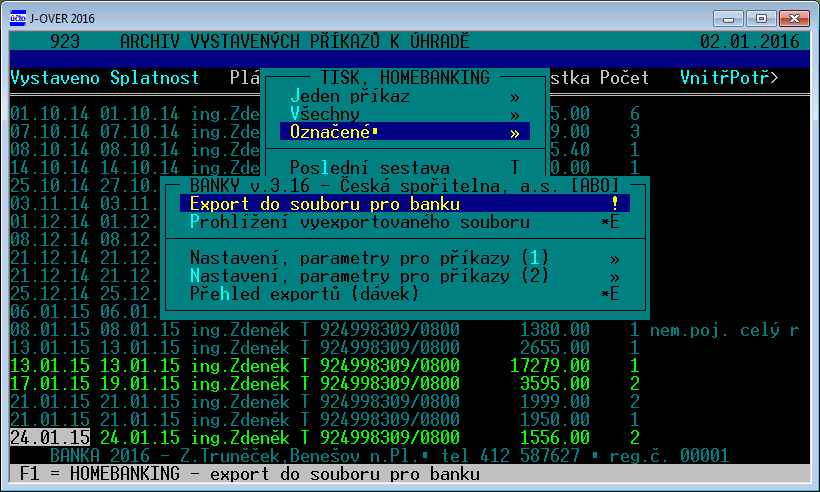This screenshot has width=820, height=492.
Task: Open 'Přehled exportů (dávek)' entry
Action: pyautogui.click(x=405, y=294)
